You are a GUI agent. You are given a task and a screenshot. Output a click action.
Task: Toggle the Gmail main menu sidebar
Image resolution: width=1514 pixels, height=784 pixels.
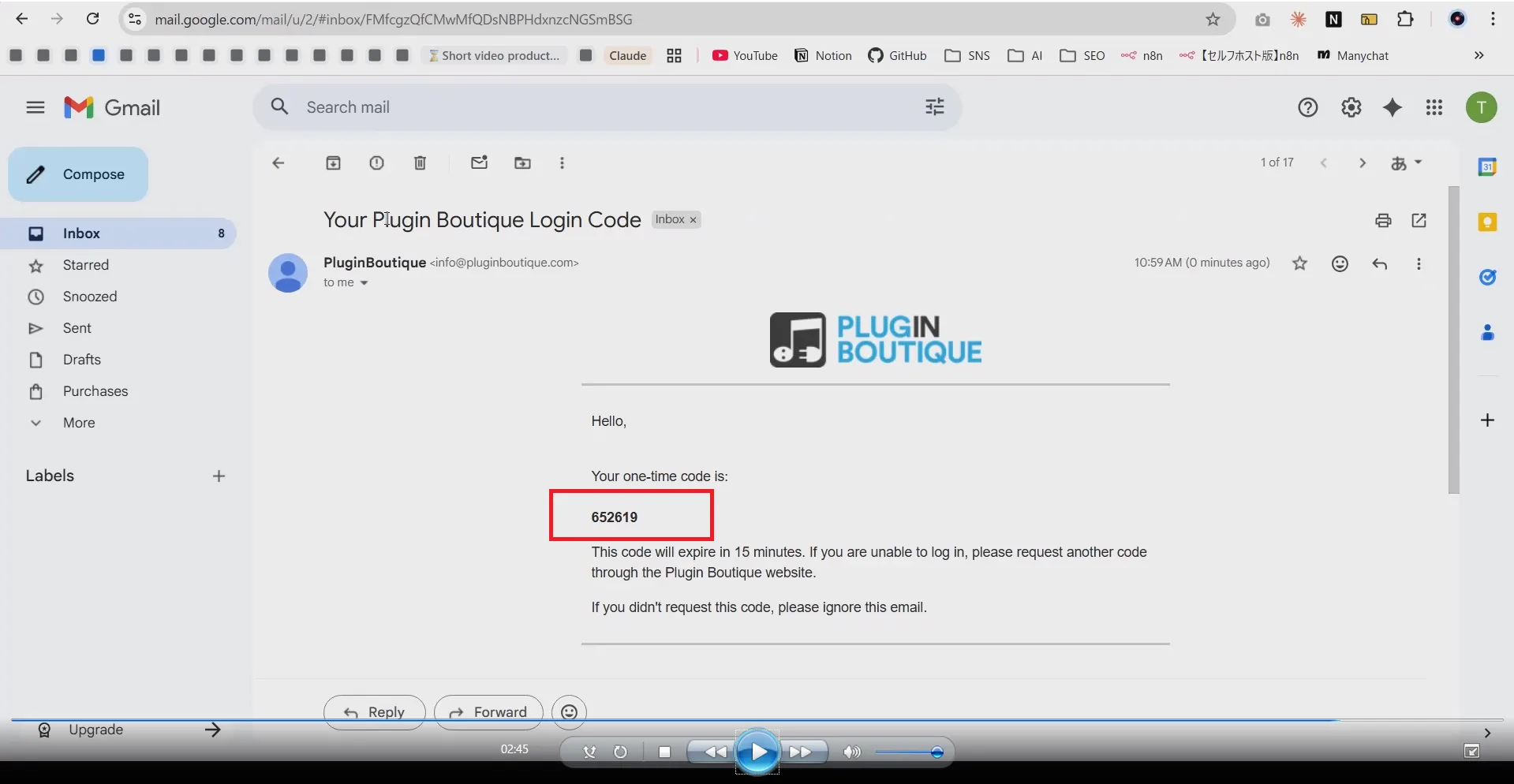(36, 107)
